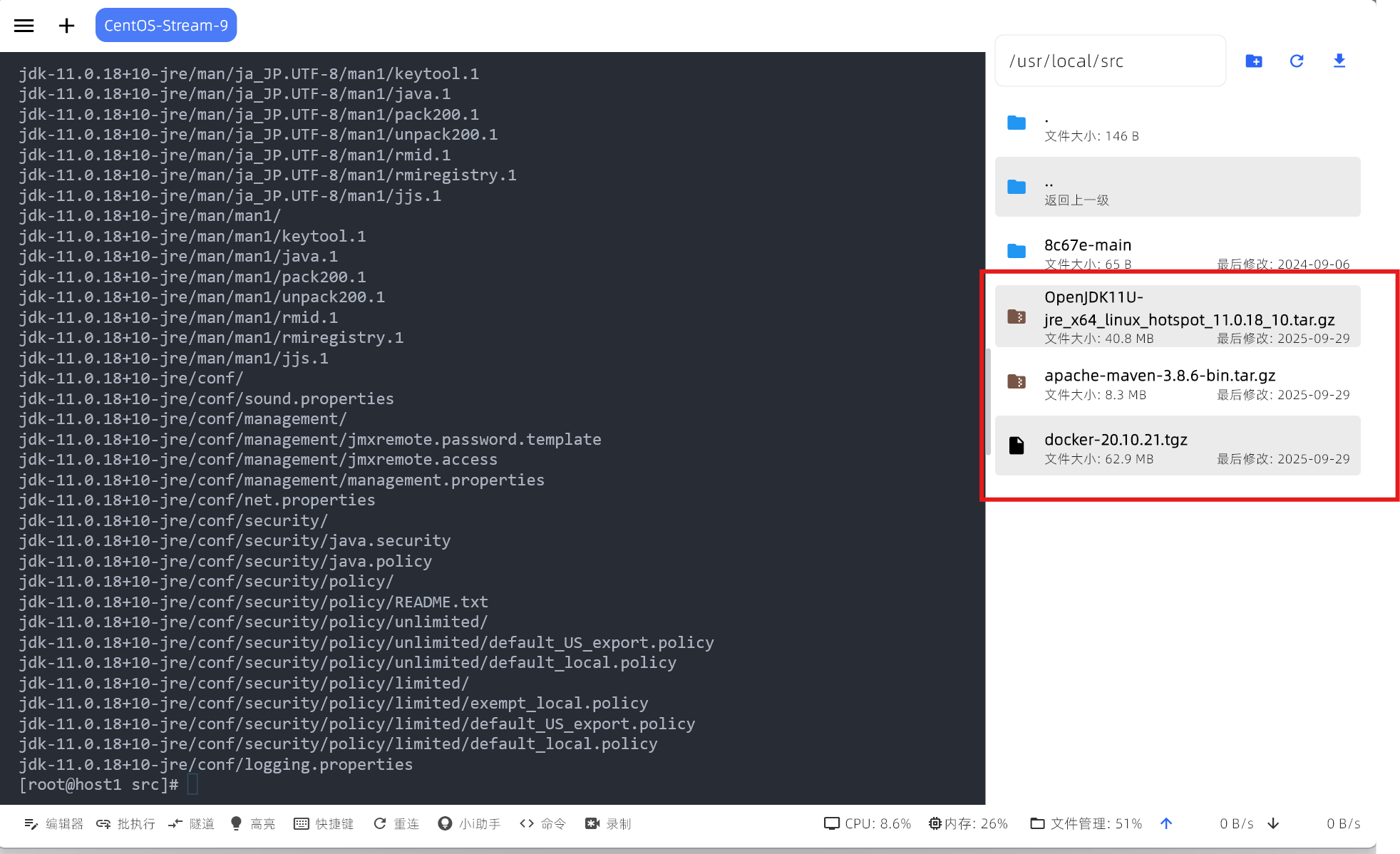Click terminal line 'jdk-11.0.18+10-jre/conf/sound.properties'

tap(206, 399)
